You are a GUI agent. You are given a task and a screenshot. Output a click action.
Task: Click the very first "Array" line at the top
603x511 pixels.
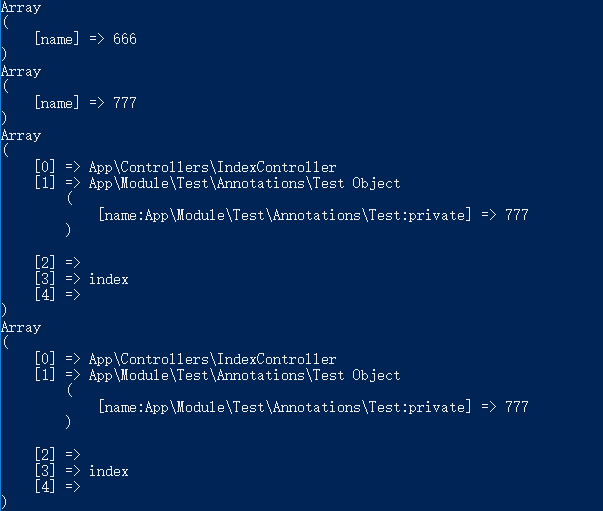pos(21,7)
